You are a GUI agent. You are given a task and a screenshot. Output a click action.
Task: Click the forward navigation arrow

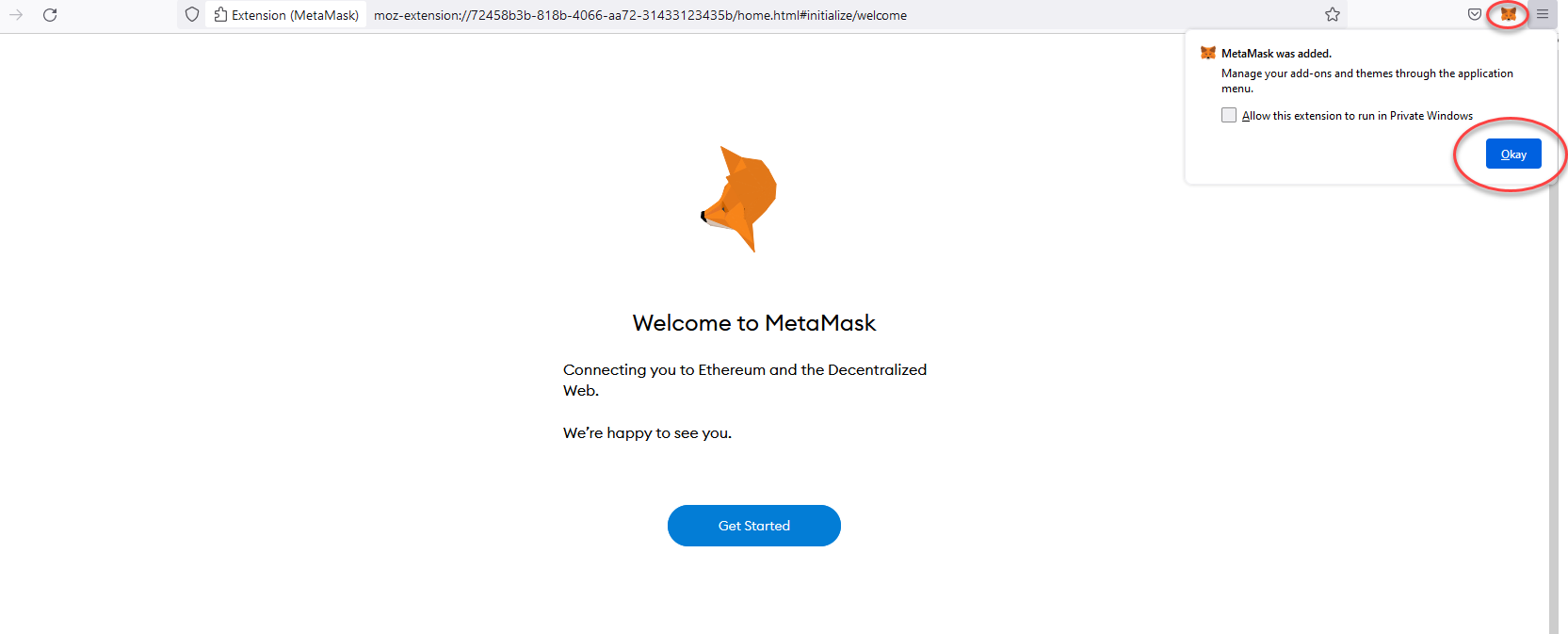click(16, 15)
